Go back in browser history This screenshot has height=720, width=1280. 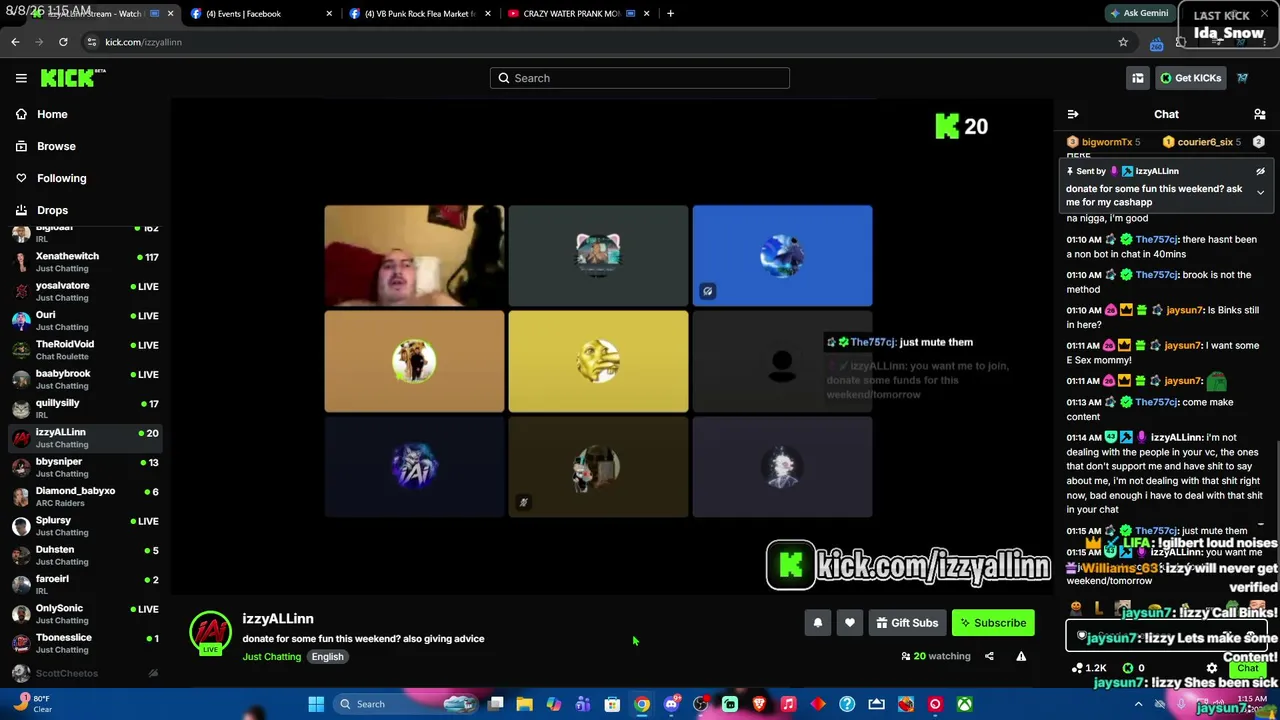(15, 42)
